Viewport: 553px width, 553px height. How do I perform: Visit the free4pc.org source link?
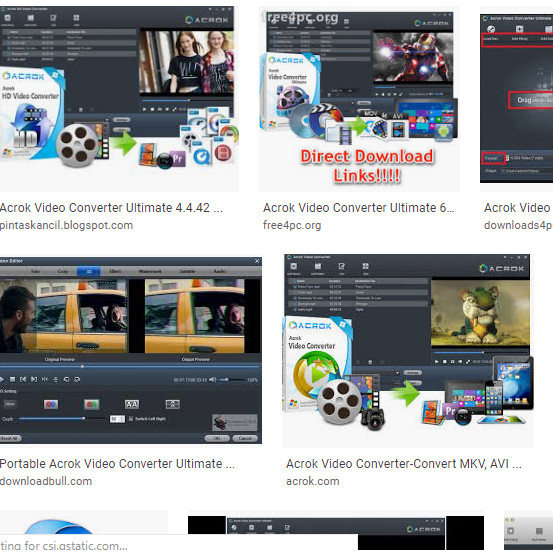[292, 225]
